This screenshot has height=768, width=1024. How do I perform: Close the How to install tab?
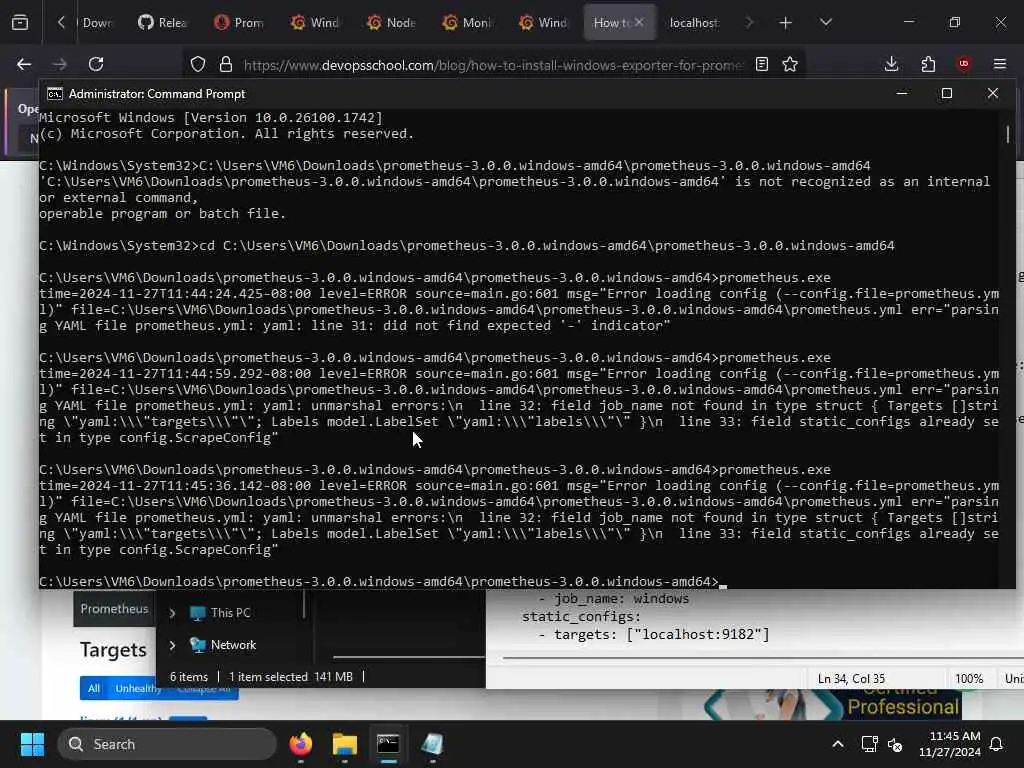click(x=639, y=22)
